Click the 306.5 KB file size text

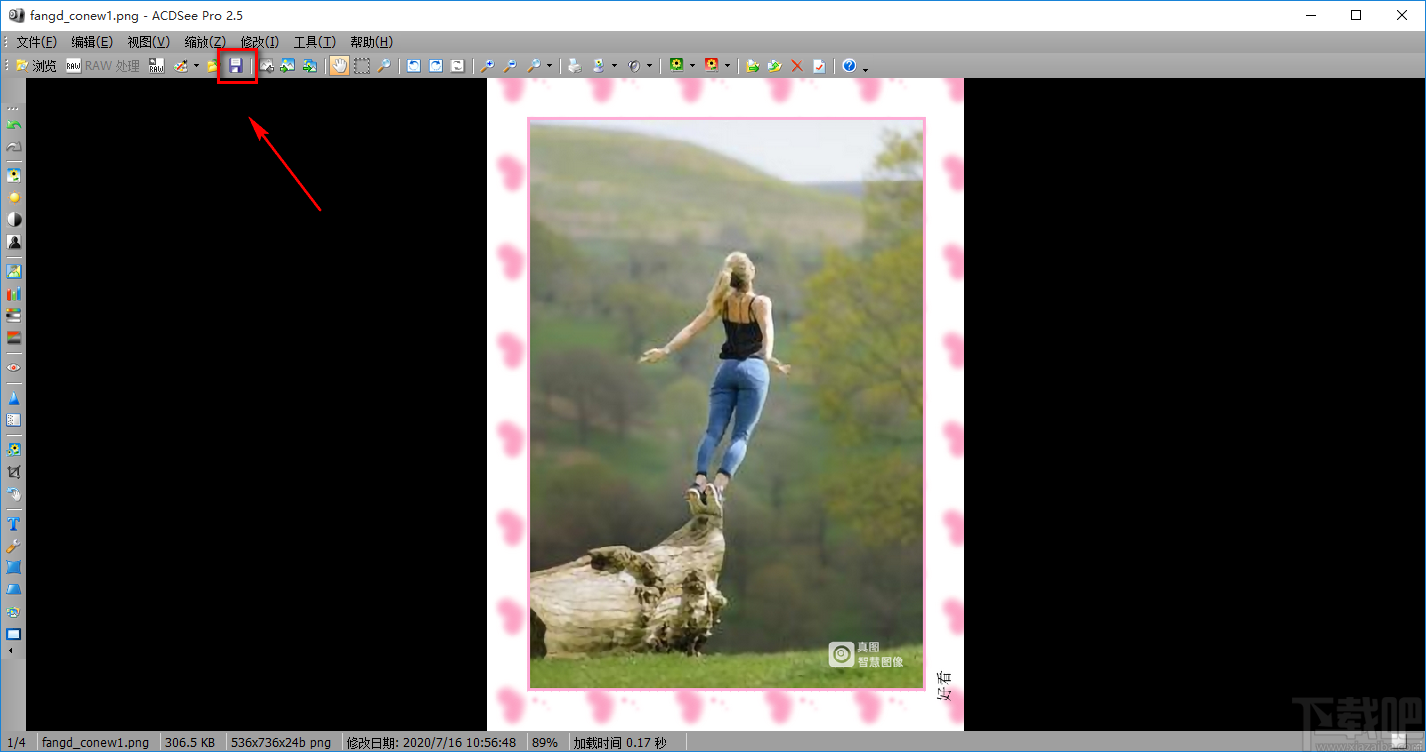[190, 743]
